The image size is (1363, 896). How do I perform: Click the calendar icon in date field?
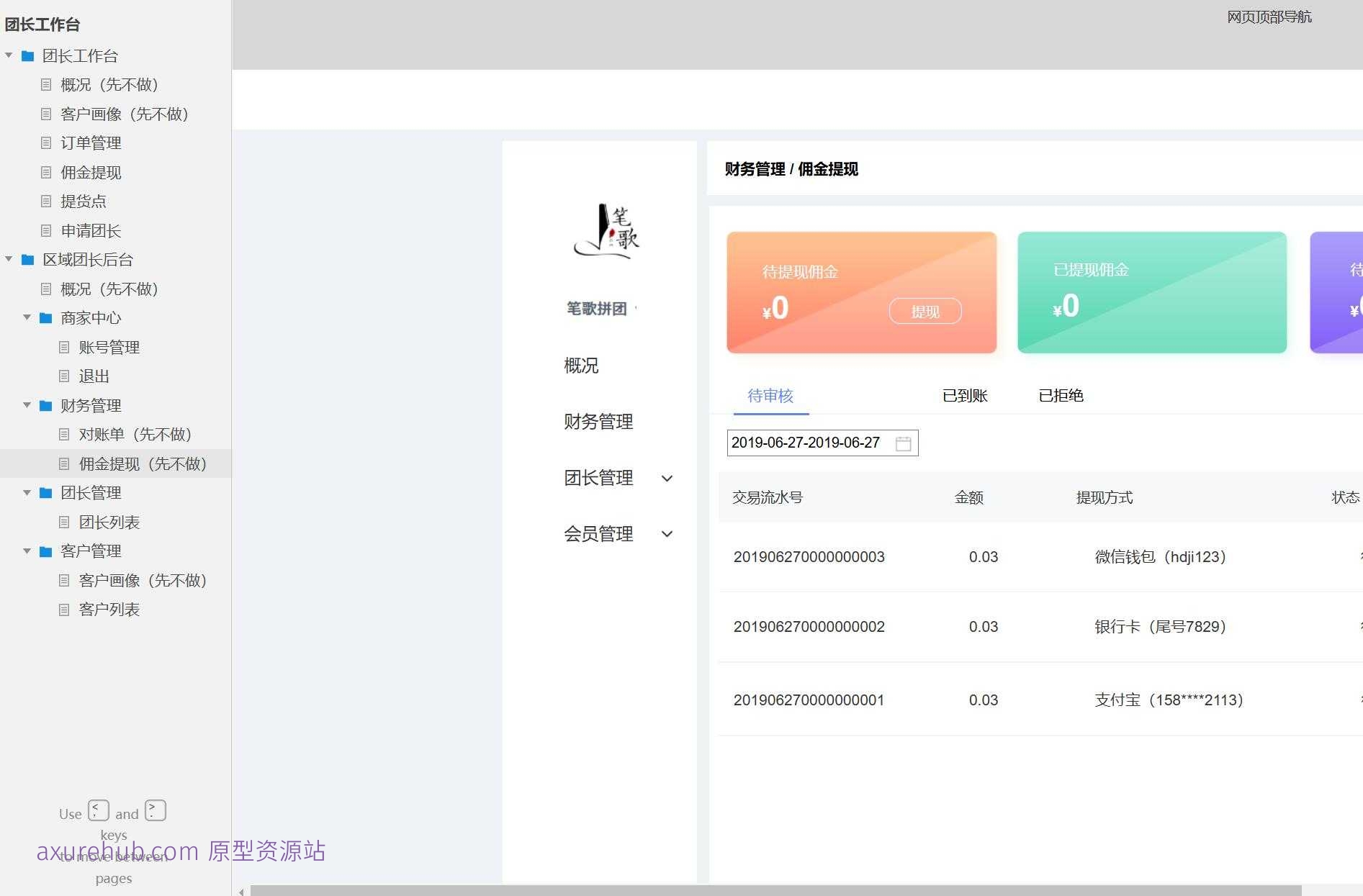point(903,443)
